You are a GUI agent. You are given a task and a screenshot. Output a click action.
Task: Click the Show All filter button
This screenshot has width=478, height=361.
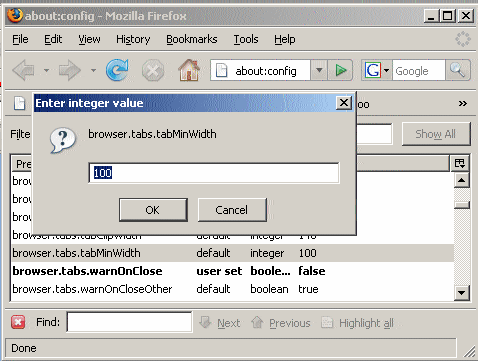coord(436,134)
